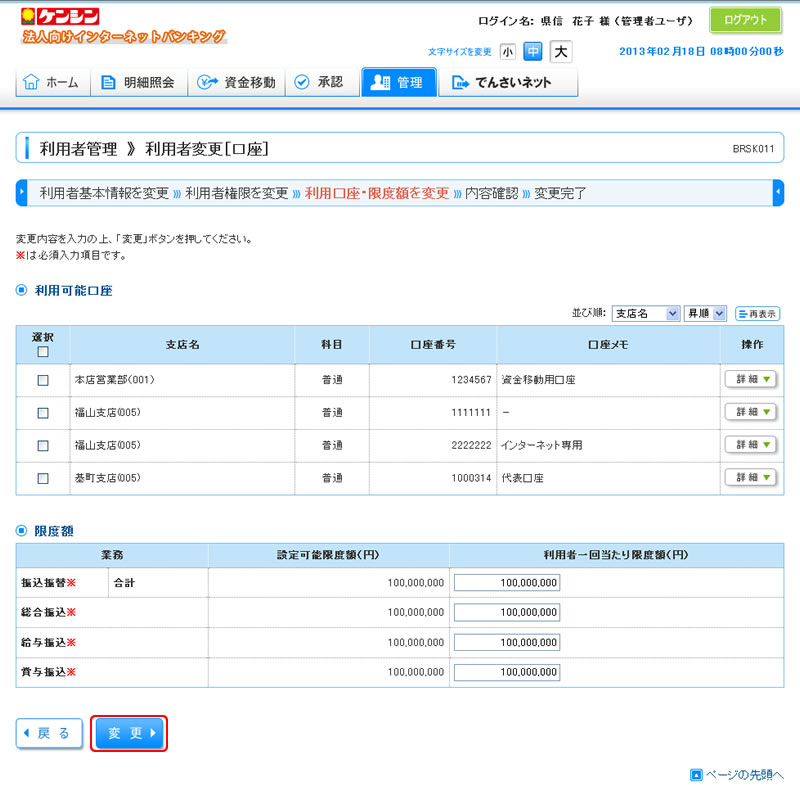Open the 資金移動 tab
This screenshot has width=800, height=801.
pyautogui.click(x=236, y=82)
